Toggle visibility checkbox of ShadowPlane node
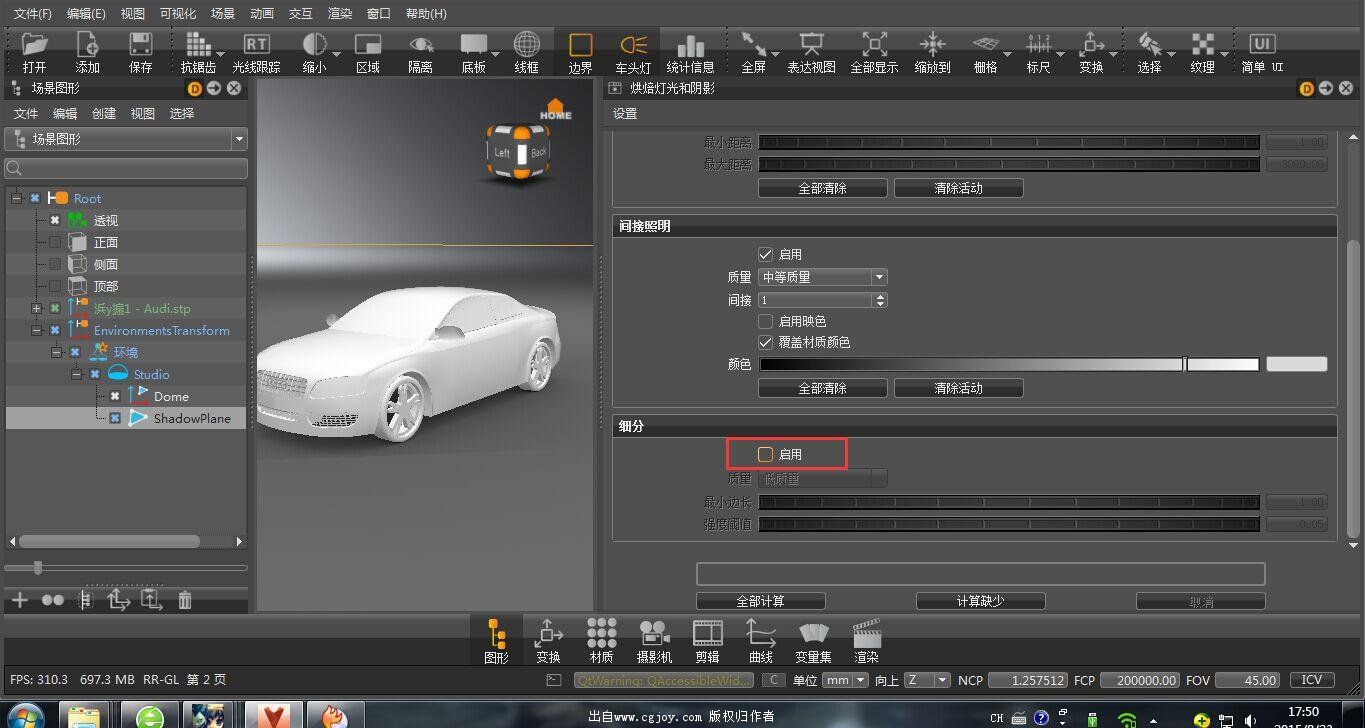 115,418
